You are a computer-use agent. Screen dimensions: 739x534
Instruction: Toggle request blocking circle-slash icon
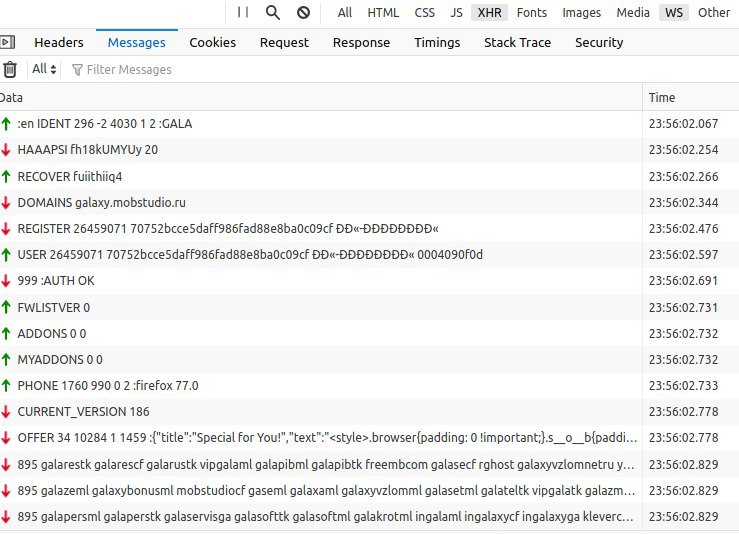pos(304,12)
